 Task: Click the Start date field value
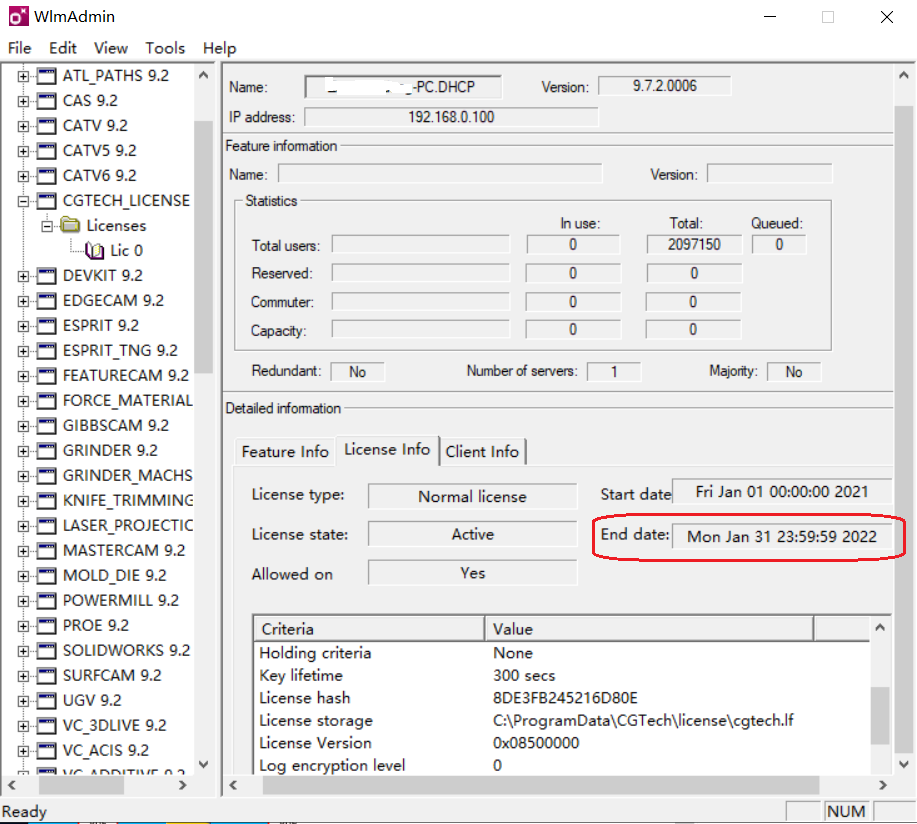(x=781, y=492)
